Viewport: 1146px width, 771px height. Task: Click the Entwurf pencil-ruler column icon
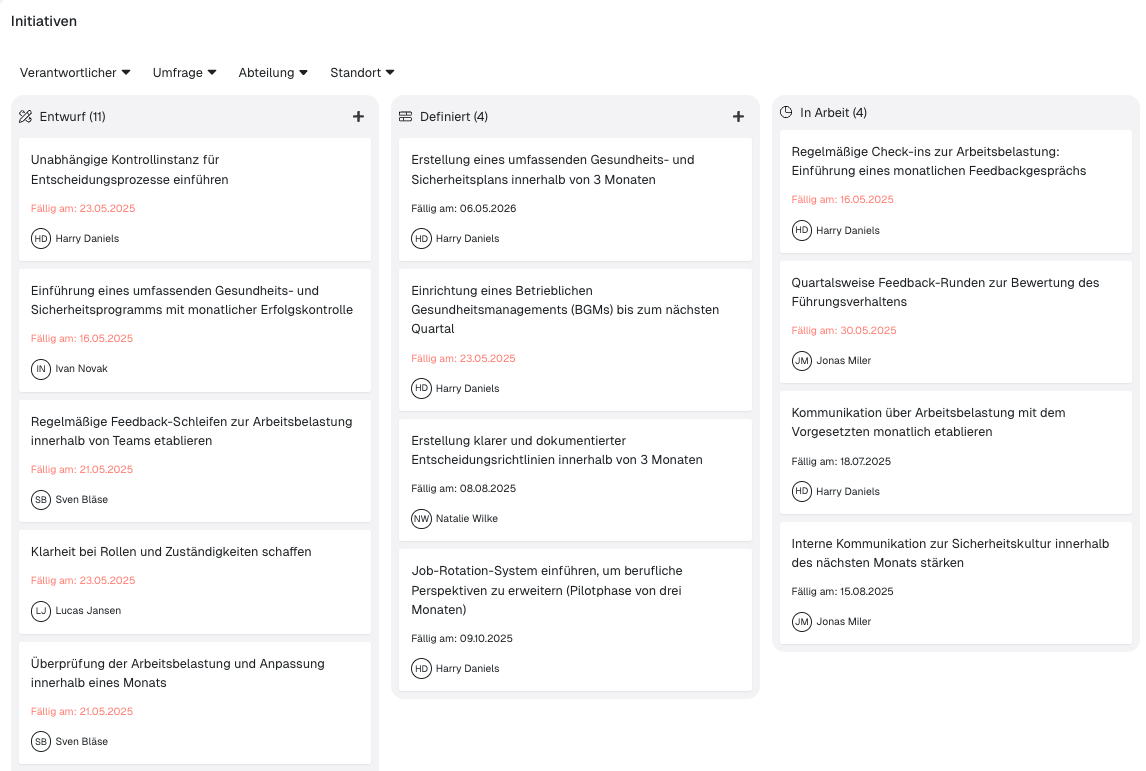tap(26, 117)
